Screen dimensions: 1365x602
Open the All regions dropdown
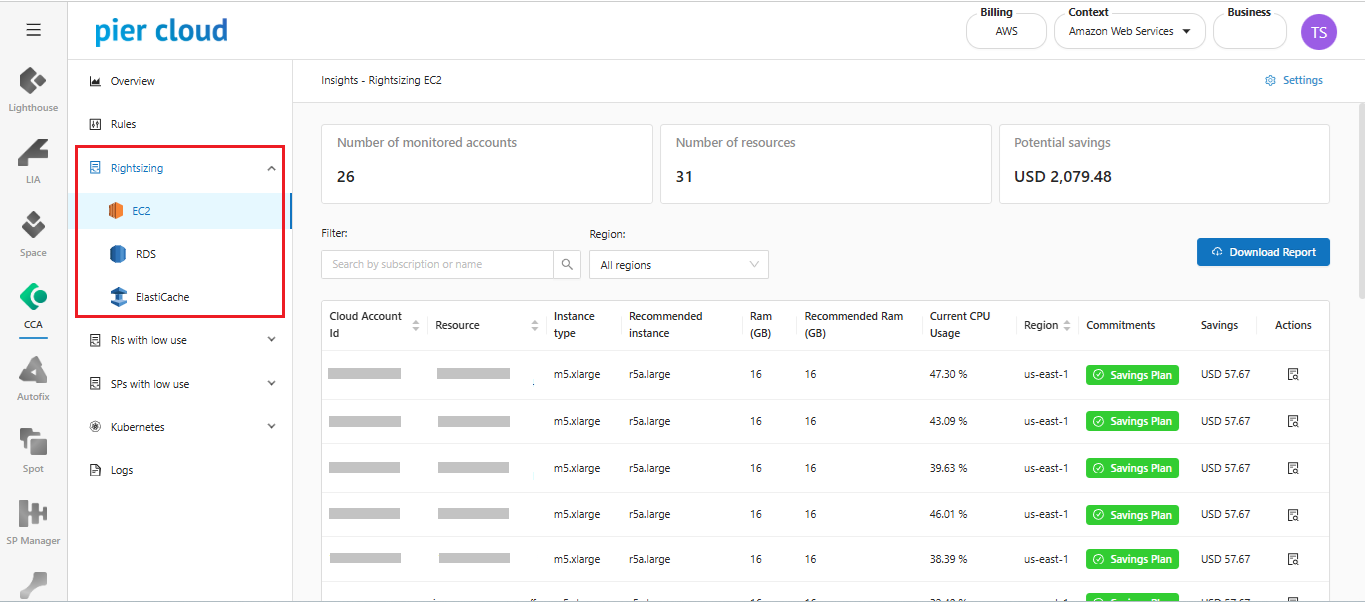(678, 265)
